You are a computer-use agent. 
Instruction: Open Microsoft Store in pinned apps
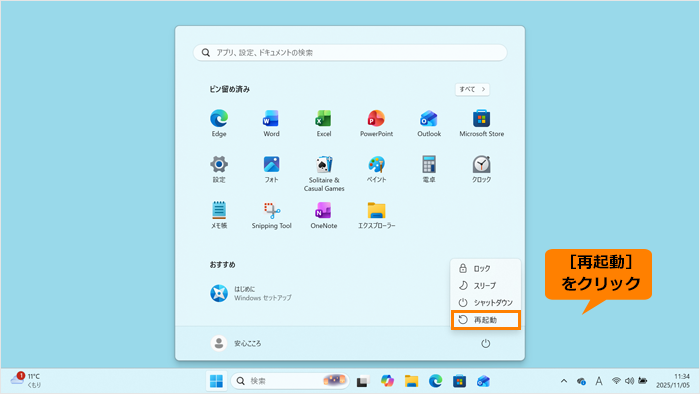(481, 124)
